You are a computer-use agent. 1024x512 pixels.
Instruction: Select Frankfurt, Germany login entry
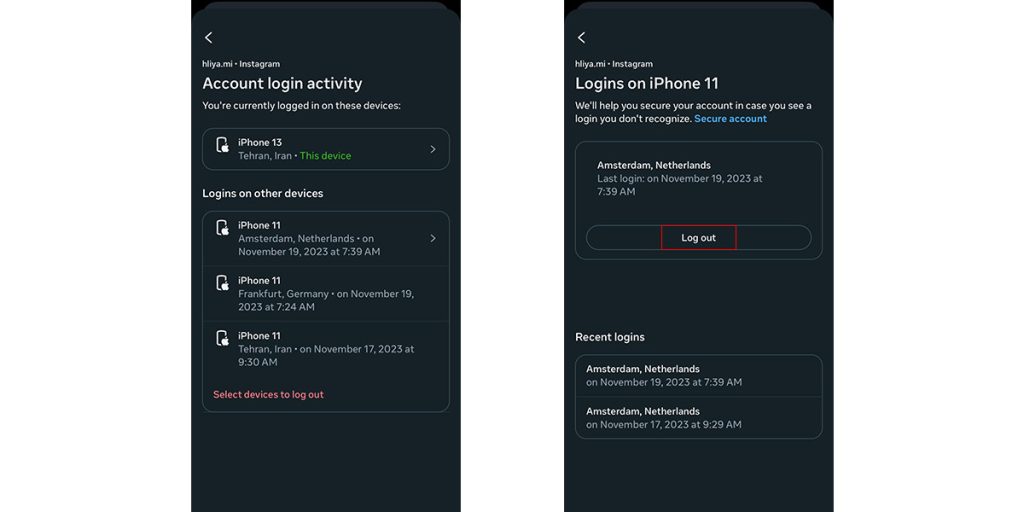(326, 294)
